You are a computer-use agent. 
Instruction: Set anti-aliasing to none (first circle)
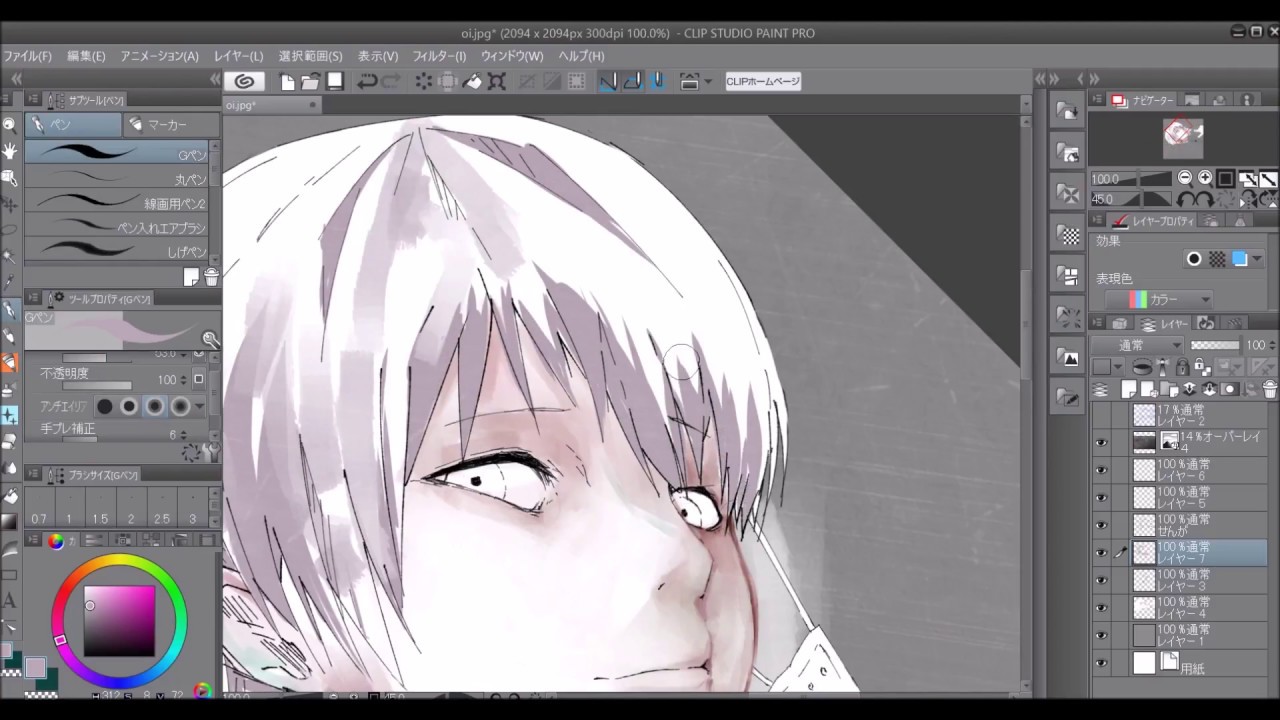coord(105,406)
